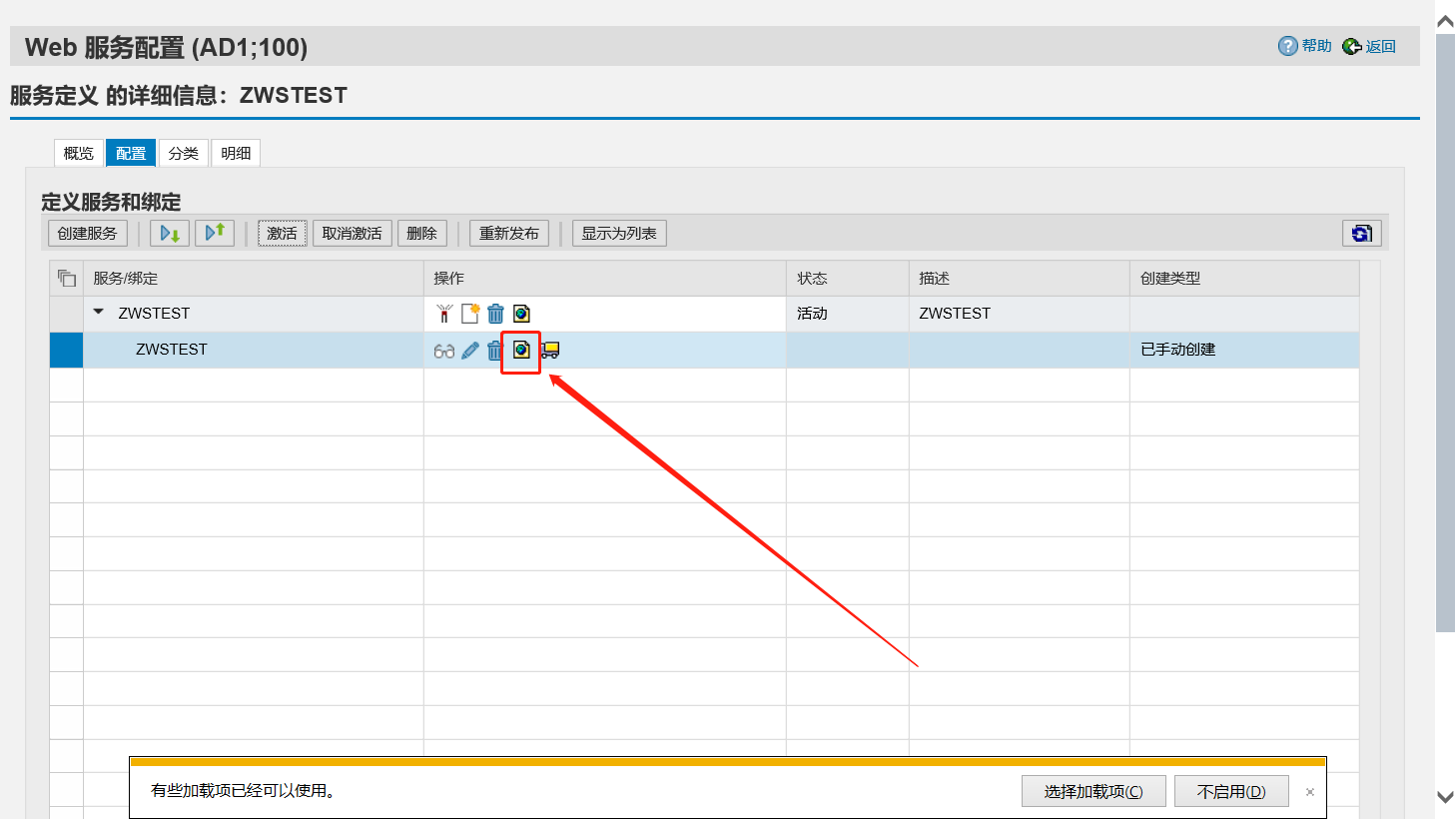The image size is (1456, 819).
Task: Open the 帮助 help link
Action: pos(1304,45)
